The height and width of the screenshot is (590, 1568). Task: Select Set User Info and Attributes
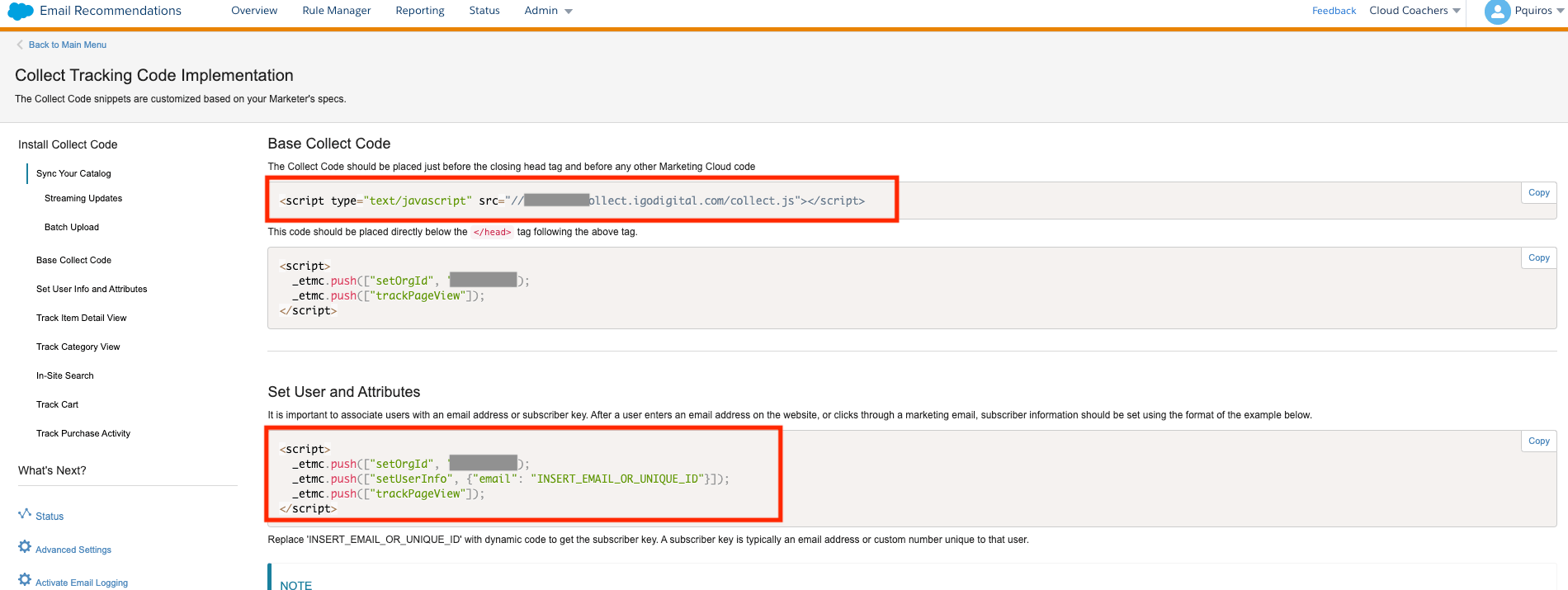(x=92, y=289)
